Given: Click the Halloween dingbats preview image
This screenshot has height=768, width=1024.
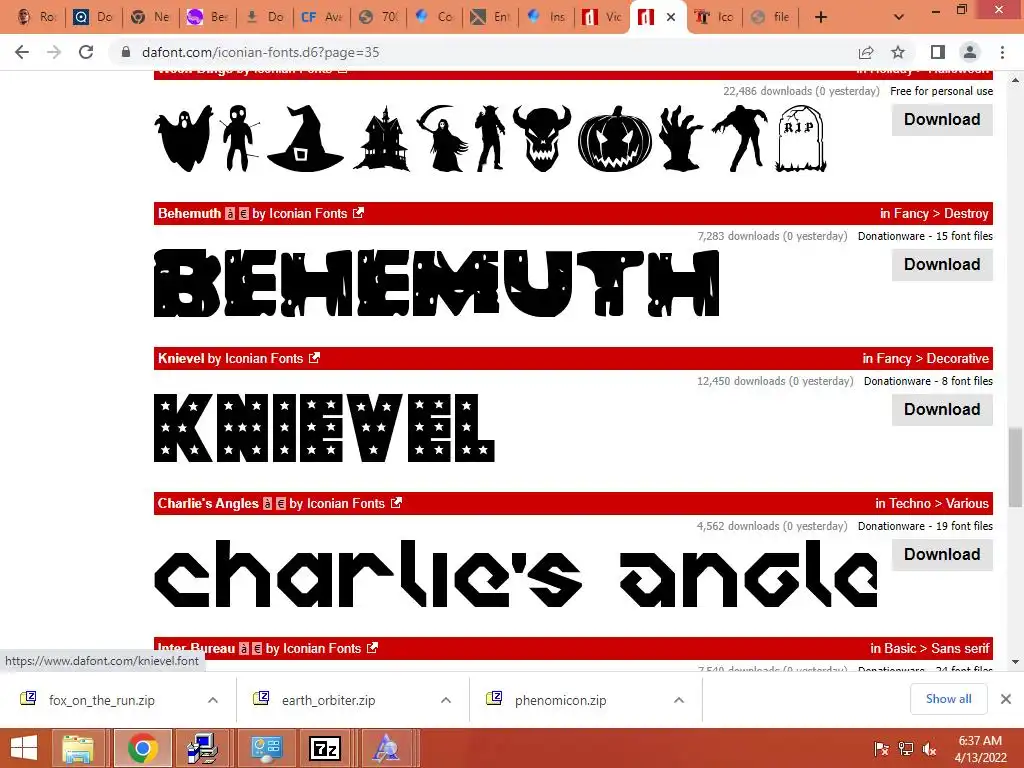Looking at the screenshot, I should (490, 138).
